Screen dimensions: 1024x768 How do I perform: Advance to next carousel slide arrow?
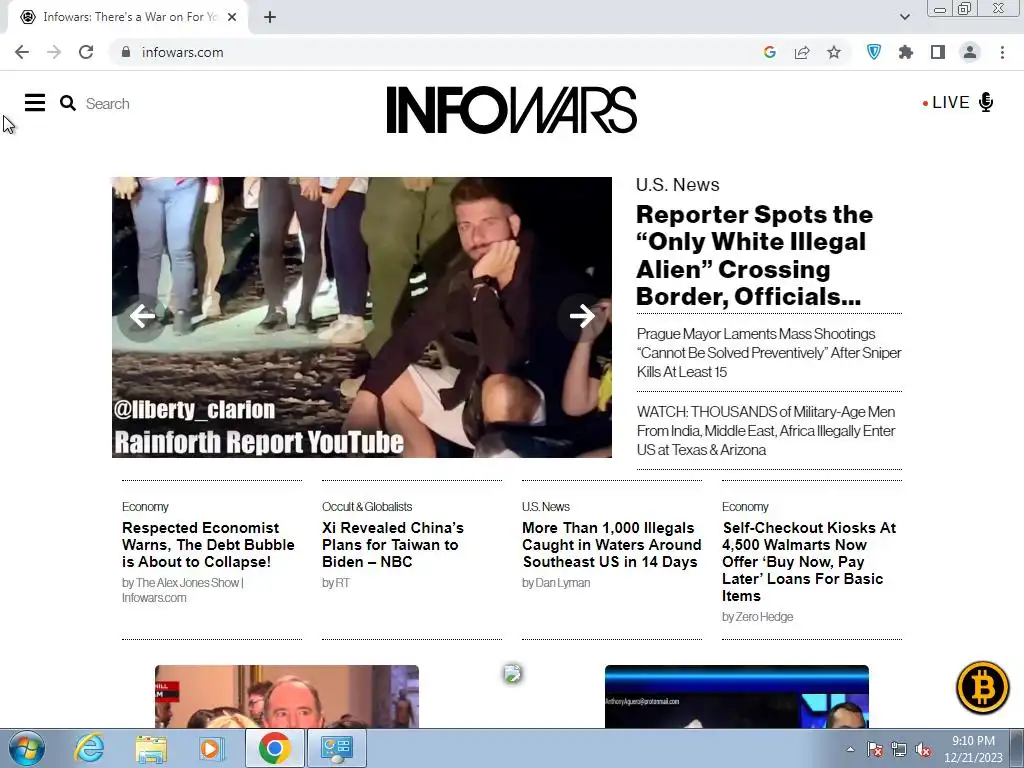581,317
